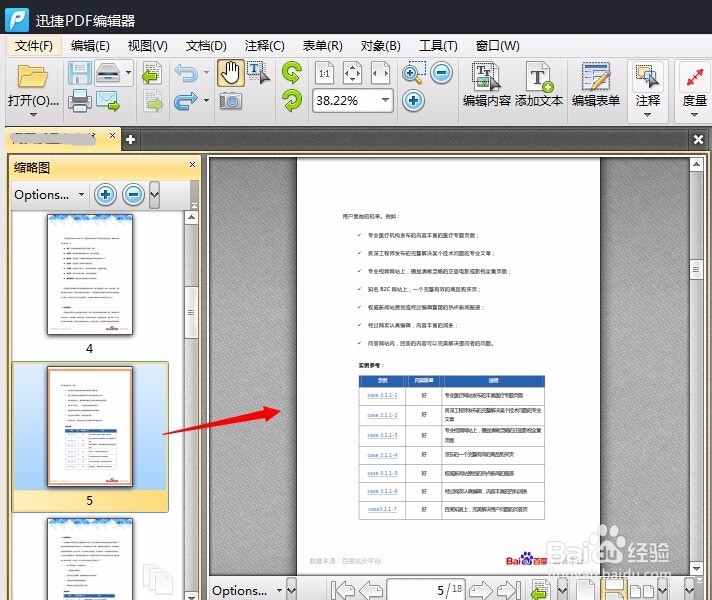Select the text selection tool
The width and height of the screenshot is (712, 600).
258,73
